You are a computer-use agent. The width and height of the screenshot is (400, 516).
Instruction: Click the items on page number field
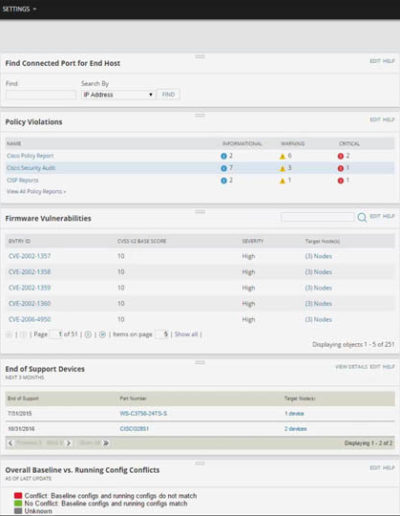click(162, 334)
